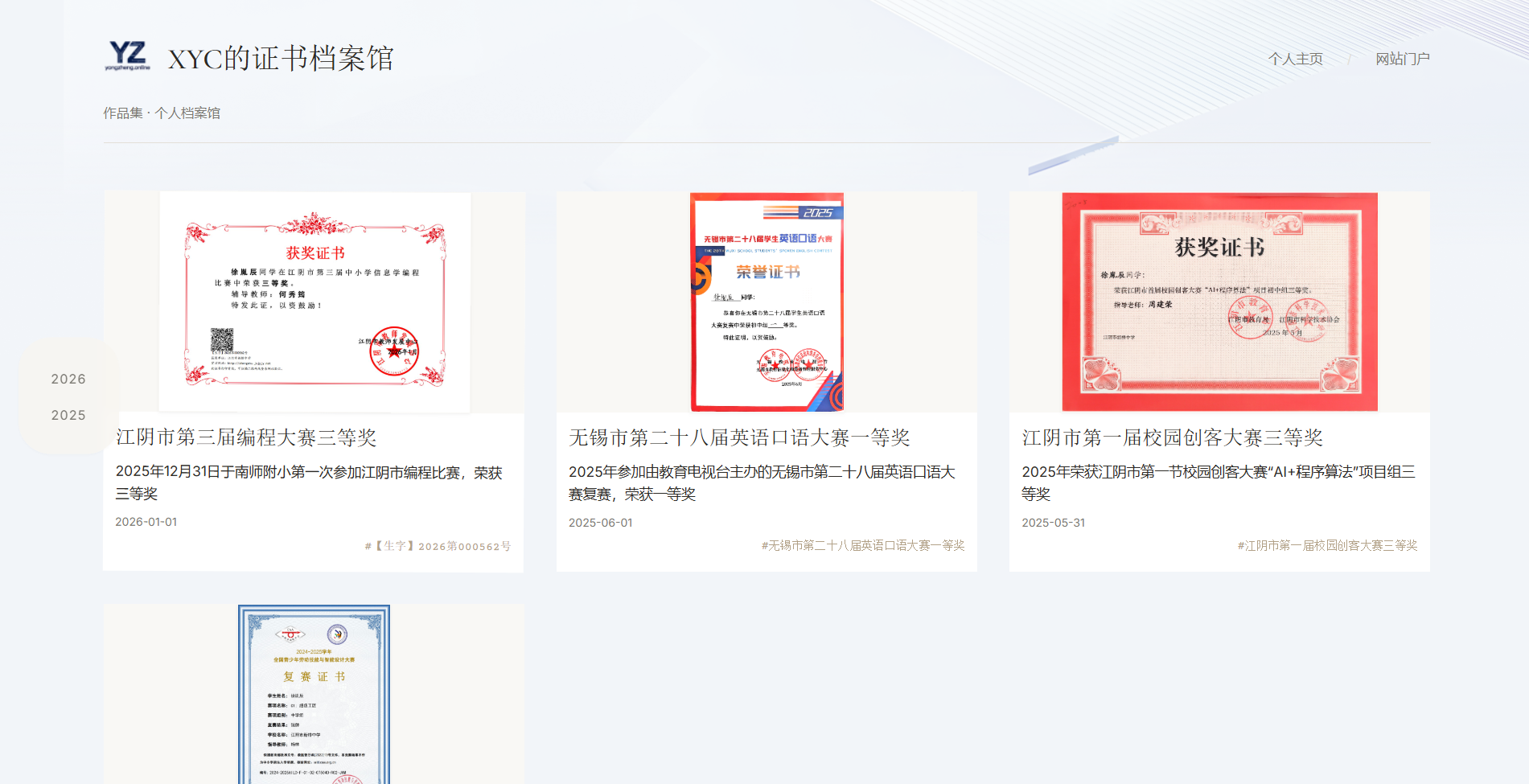Open the 江阴市第三届编程大赛三等奖 certificate image
Viewport: 1529px width, 784px height.
click(x=314, y=302)
